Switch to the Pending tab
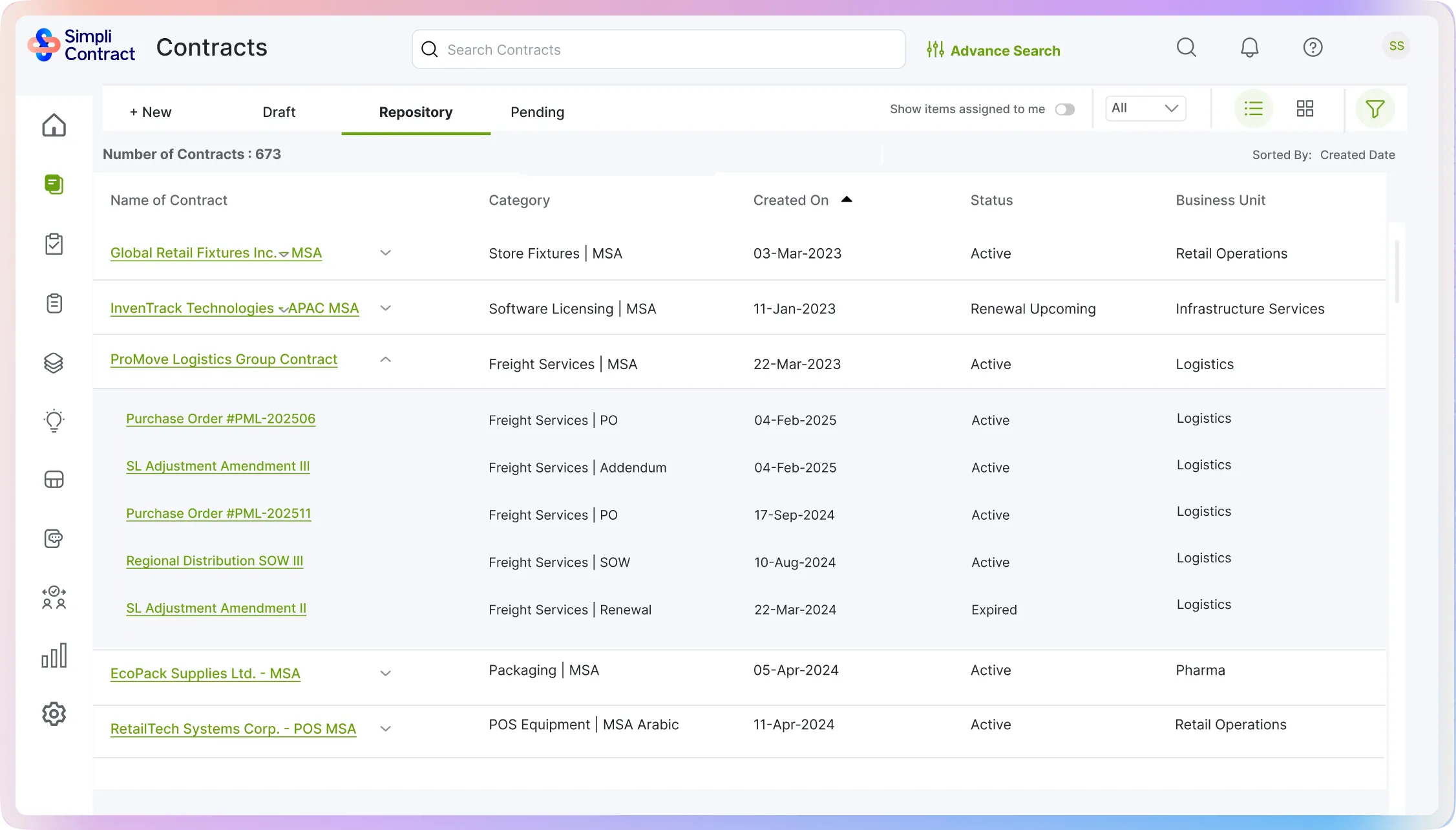Image resolution: width=1456 pixels, height=830 pixels. pyautogui.click(x=537, y=112)
